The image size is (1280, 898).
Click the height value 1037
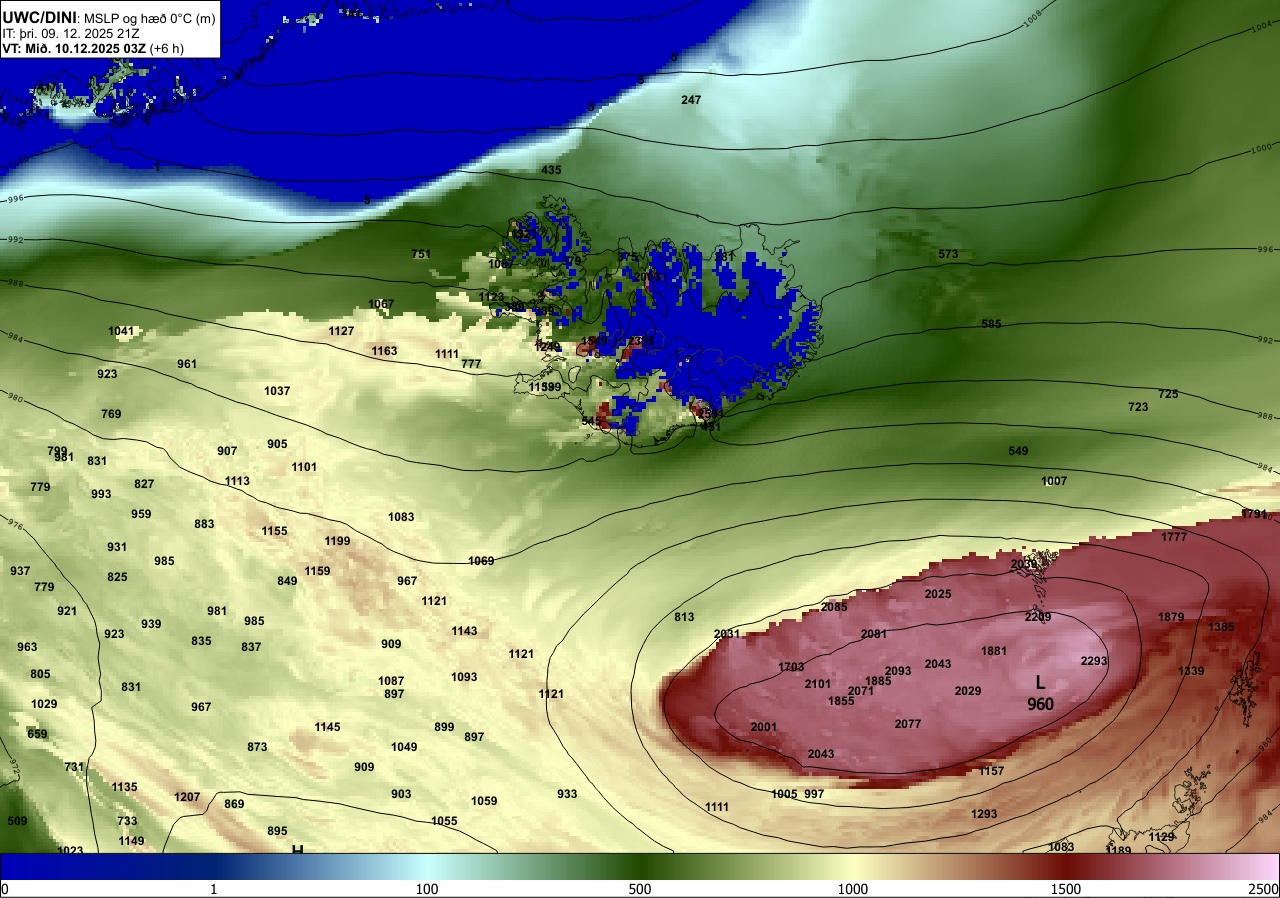(277, 391)
